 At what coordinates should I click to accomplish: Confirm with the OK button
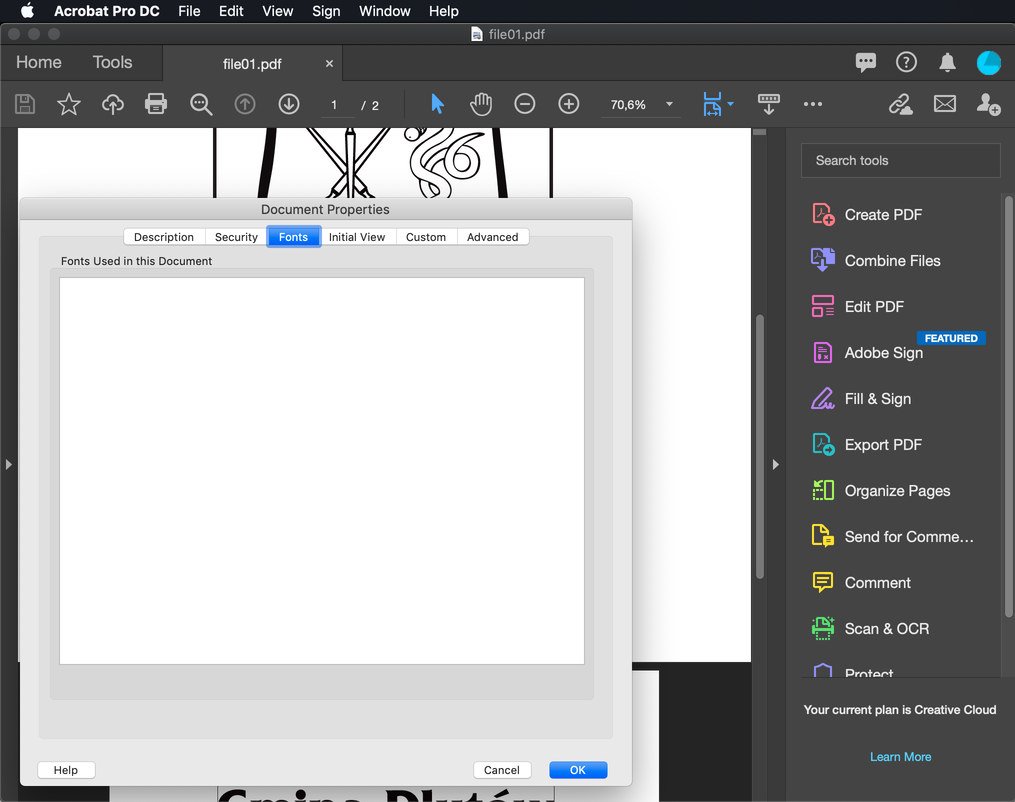tap(578, 770)
